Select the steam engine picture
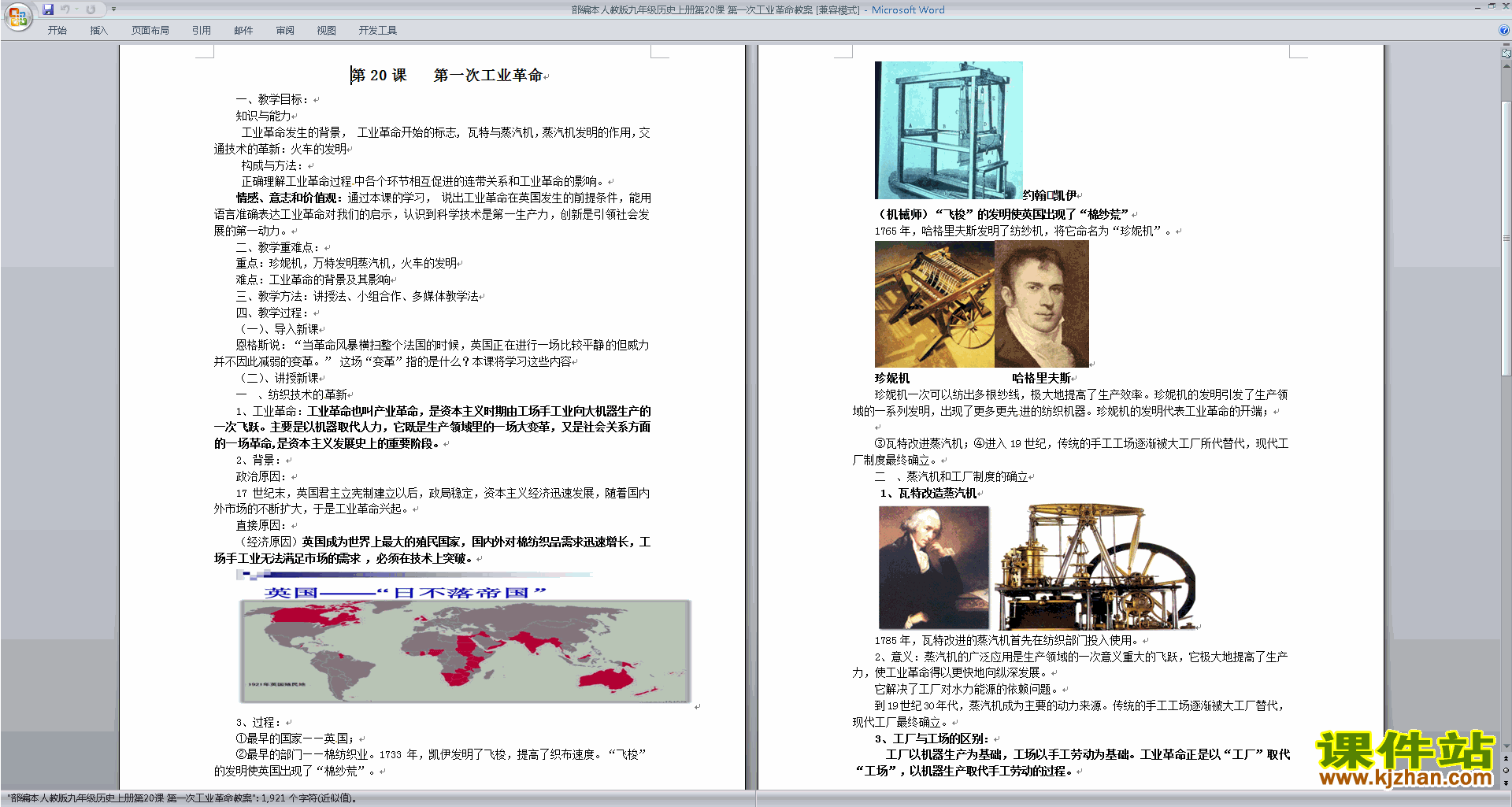1512x807 pixels. click(x=1095, y=567)
